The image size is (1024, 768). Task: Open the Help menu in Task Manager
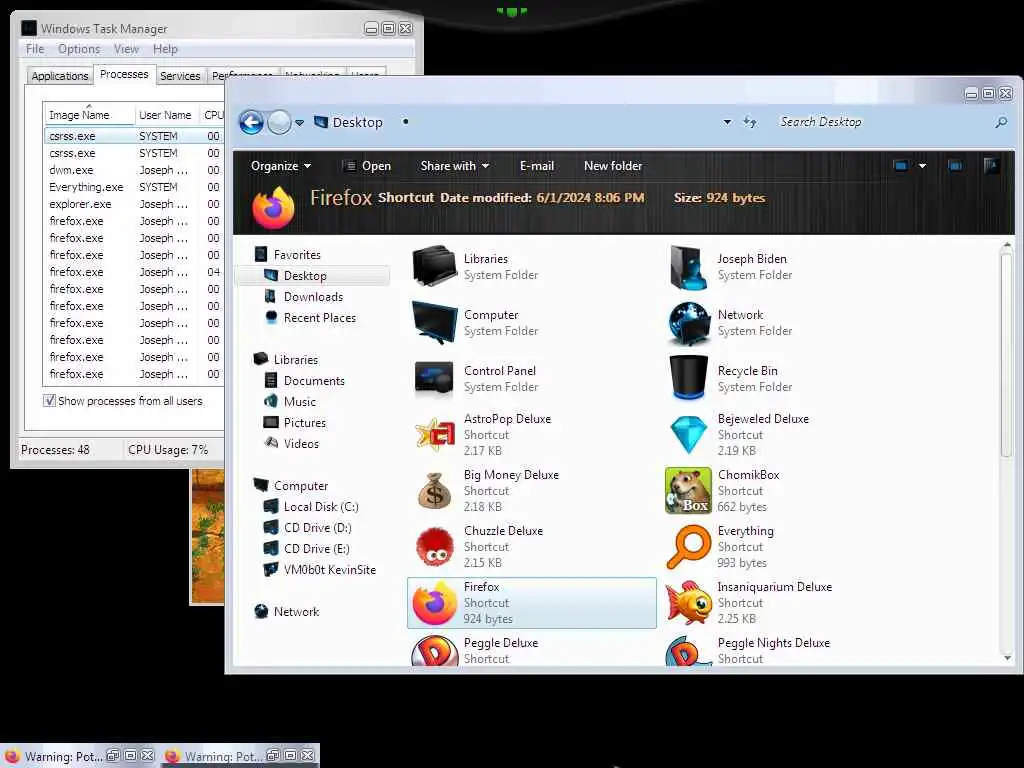[165, 49]
